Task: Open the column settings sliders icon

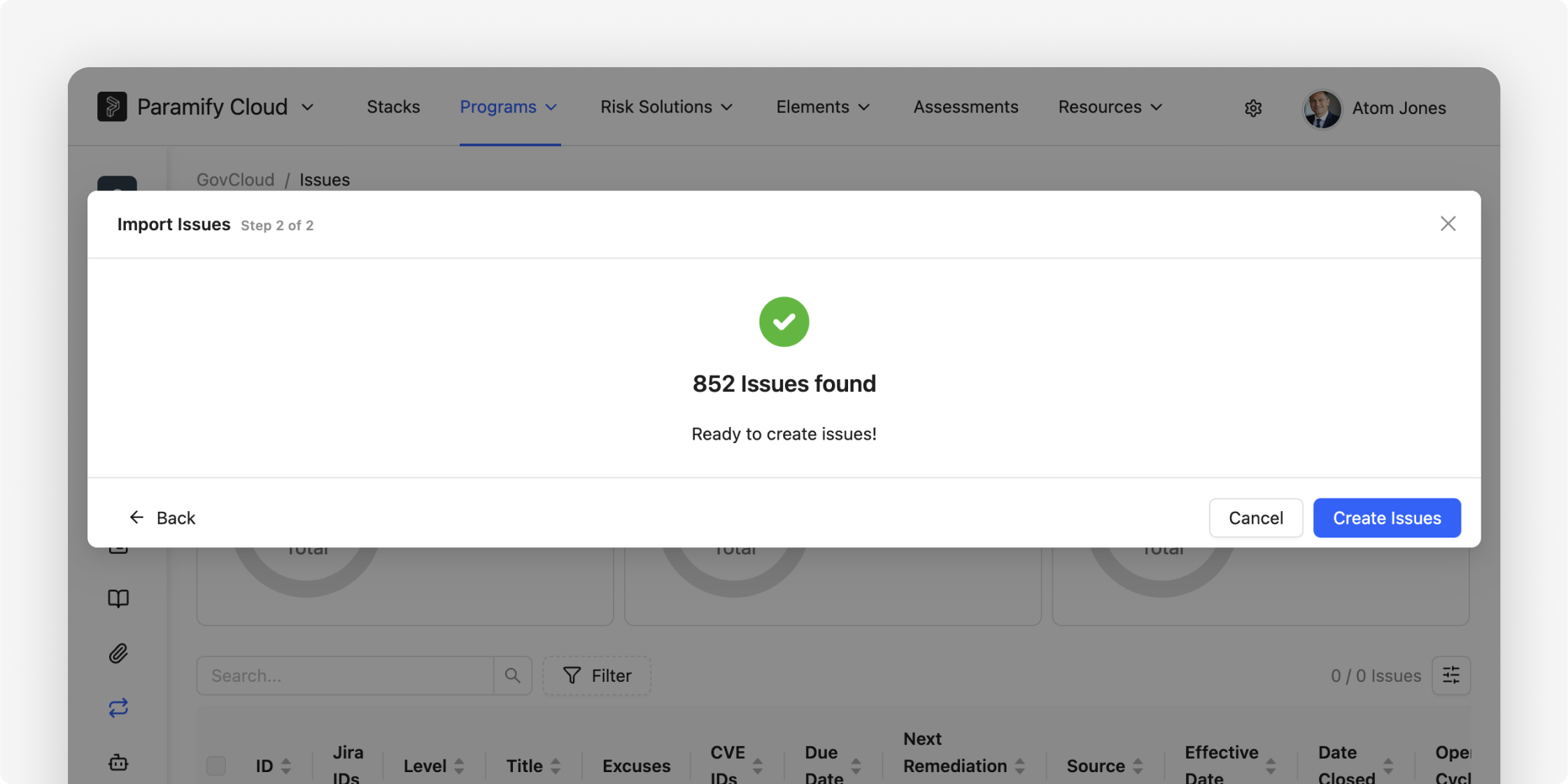Action: pyautogui.click(x=1451, y=675)
